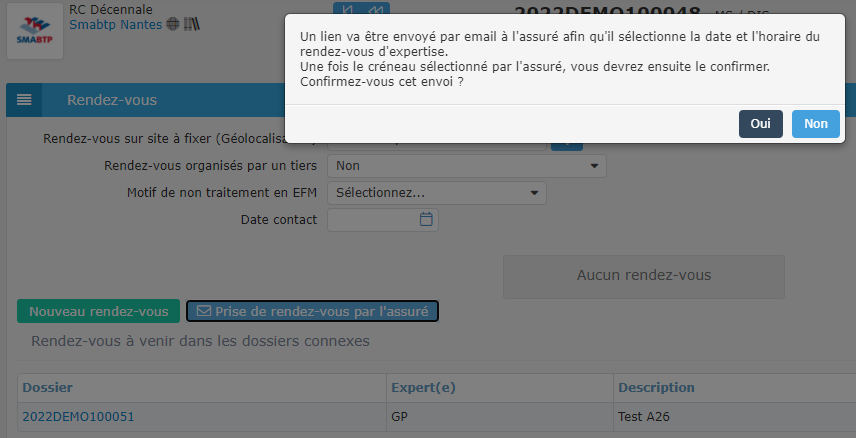Click the Nouveau rendez-vous button
856x438 pixels.
[98, 311]
